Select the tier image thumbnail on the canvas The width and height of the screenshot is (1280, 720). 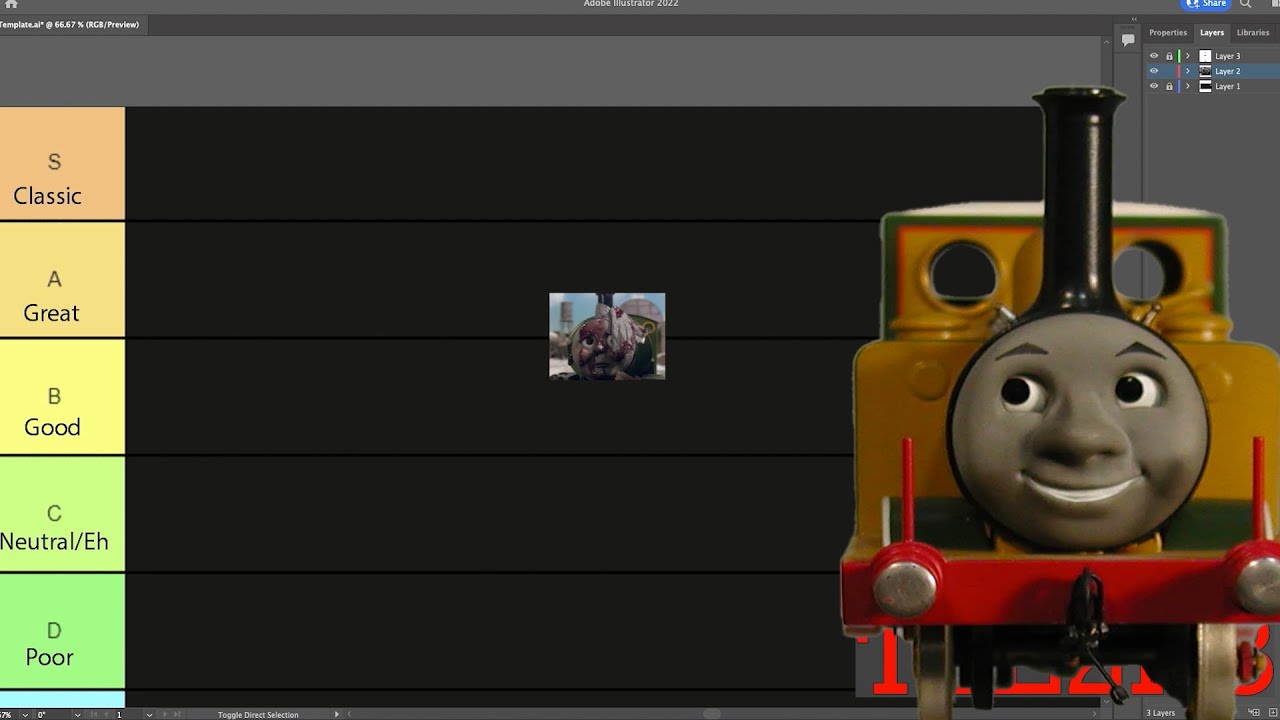607,336
